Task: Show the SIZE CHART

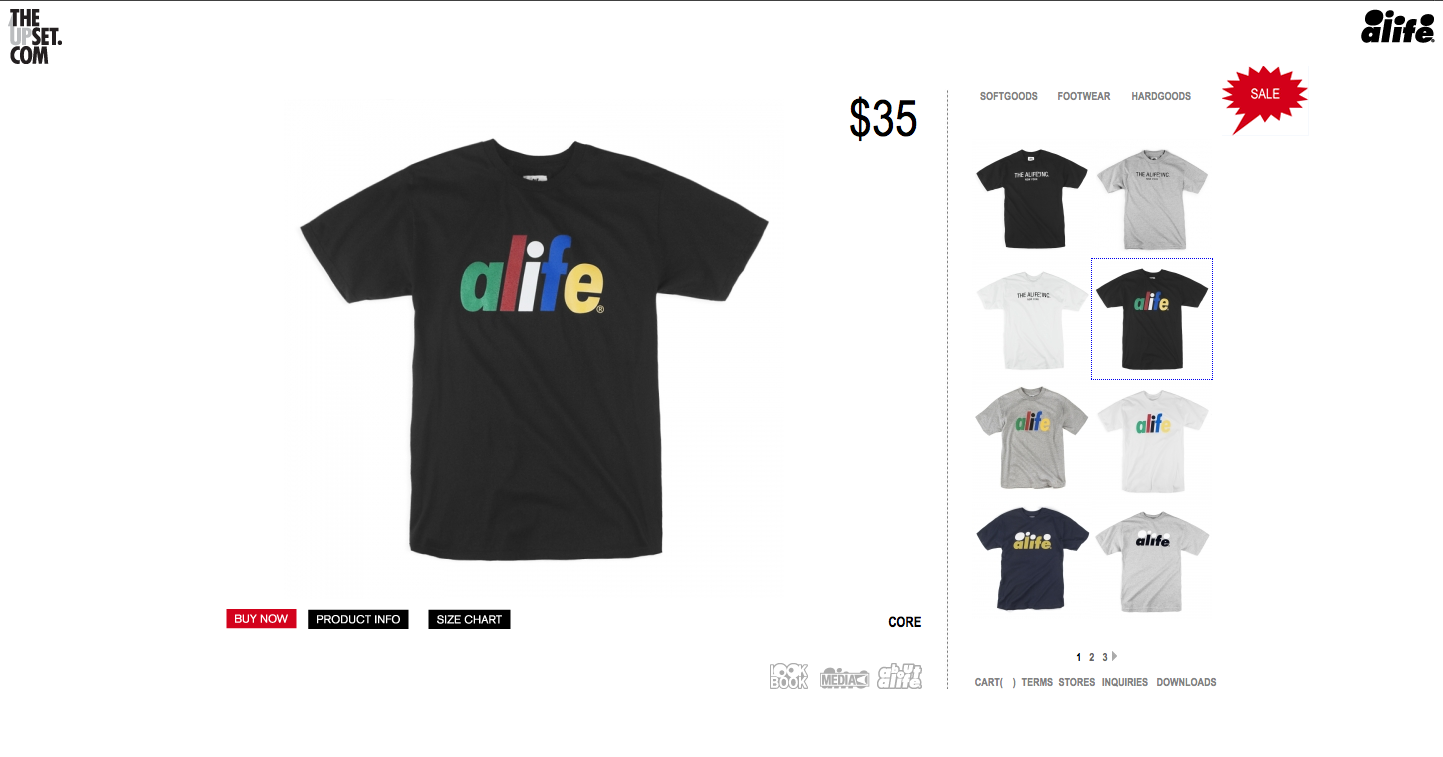Action: point(469,620)
